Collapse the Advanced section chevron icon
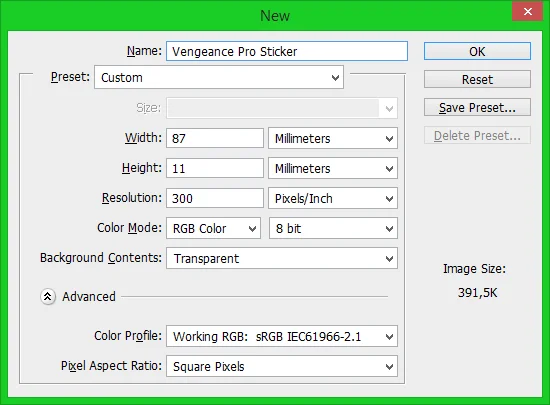This screenshot has width=550, height=405. coord(48,297)
